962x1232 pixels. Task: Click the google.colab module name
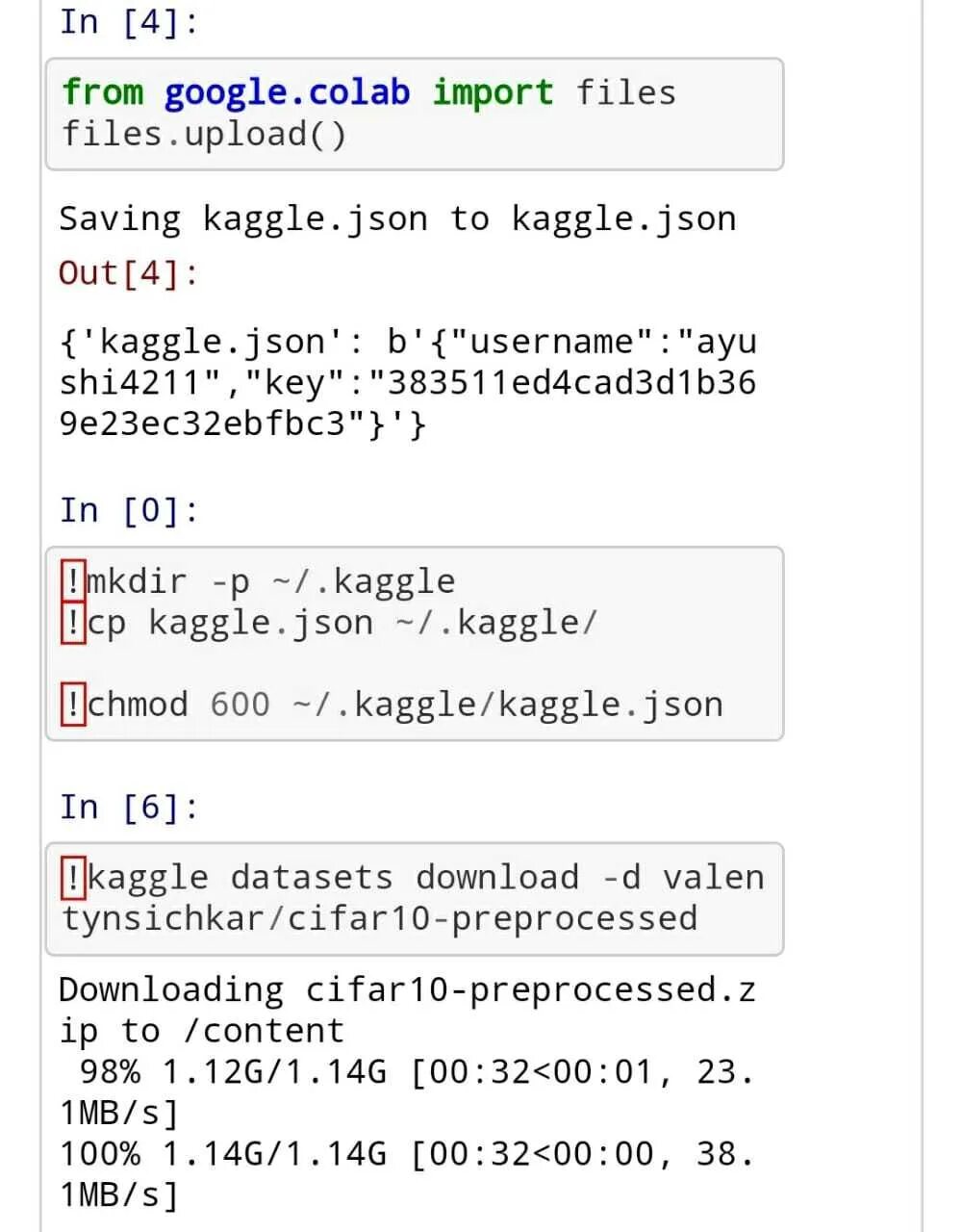click(x=287, y=92)
